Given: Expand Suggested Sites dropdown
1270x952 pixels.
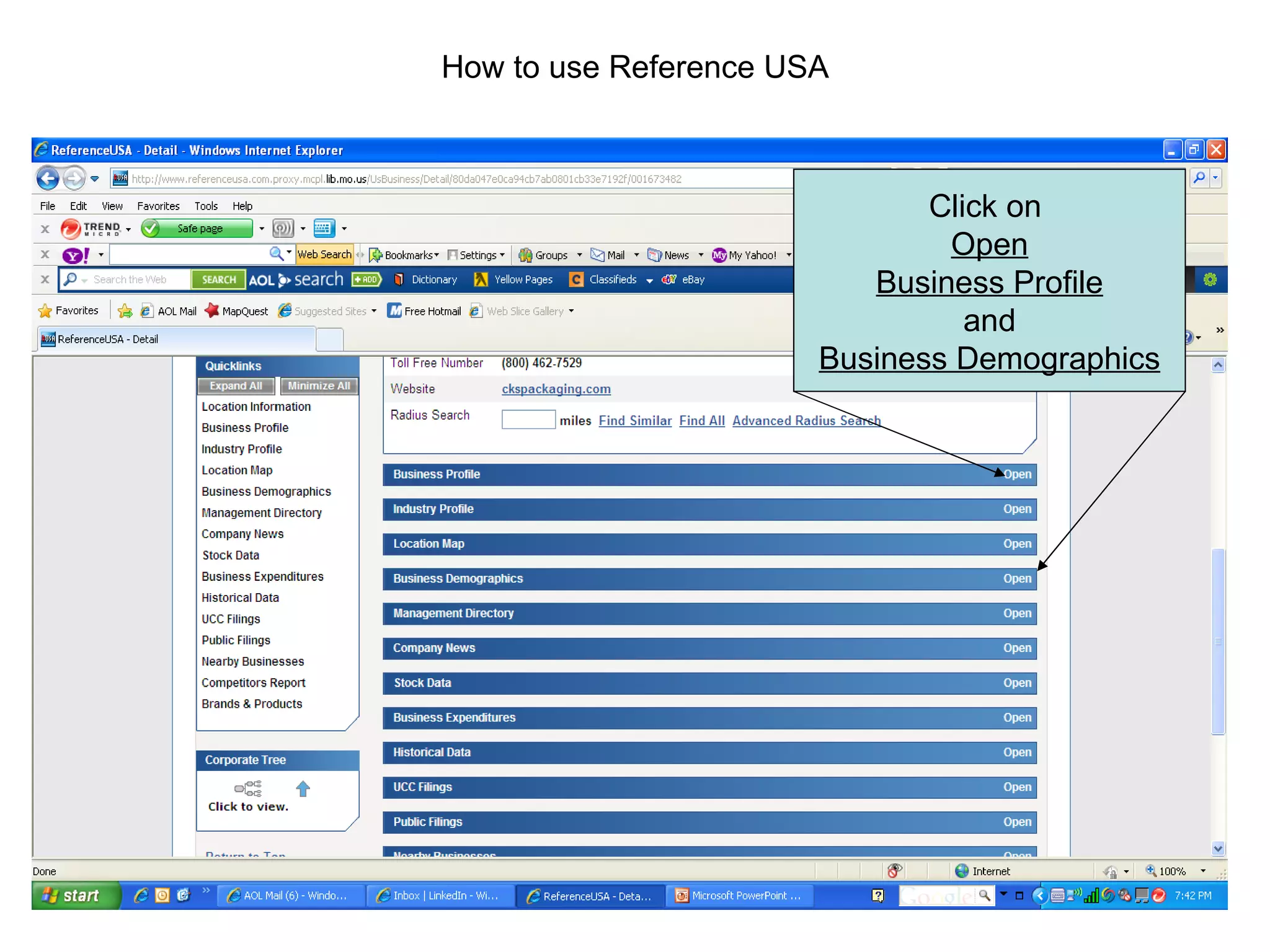Looking at the screenshot, I should (374, 311).
